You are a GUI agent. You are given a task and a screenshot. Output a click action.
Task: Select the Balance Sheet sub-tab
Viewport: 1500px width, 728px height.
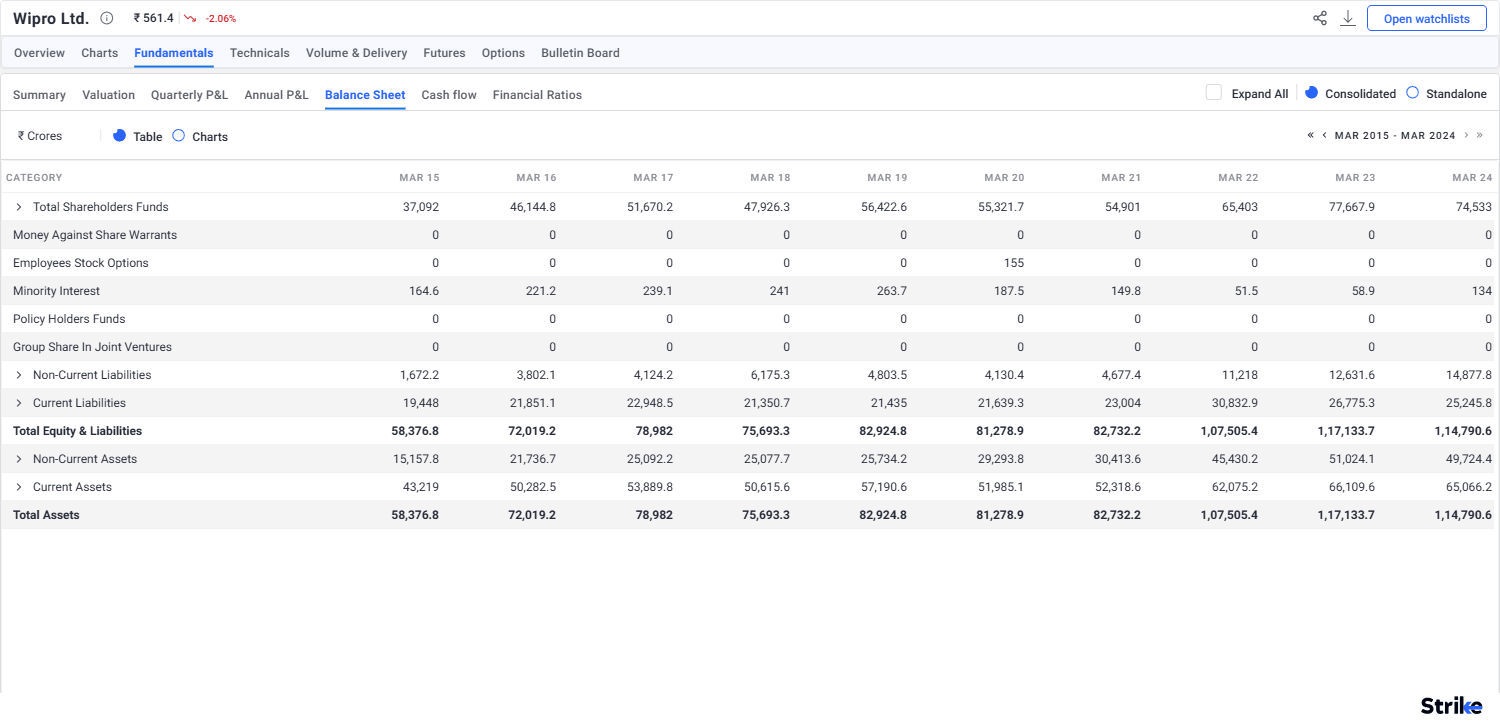(x=365, y=95)
